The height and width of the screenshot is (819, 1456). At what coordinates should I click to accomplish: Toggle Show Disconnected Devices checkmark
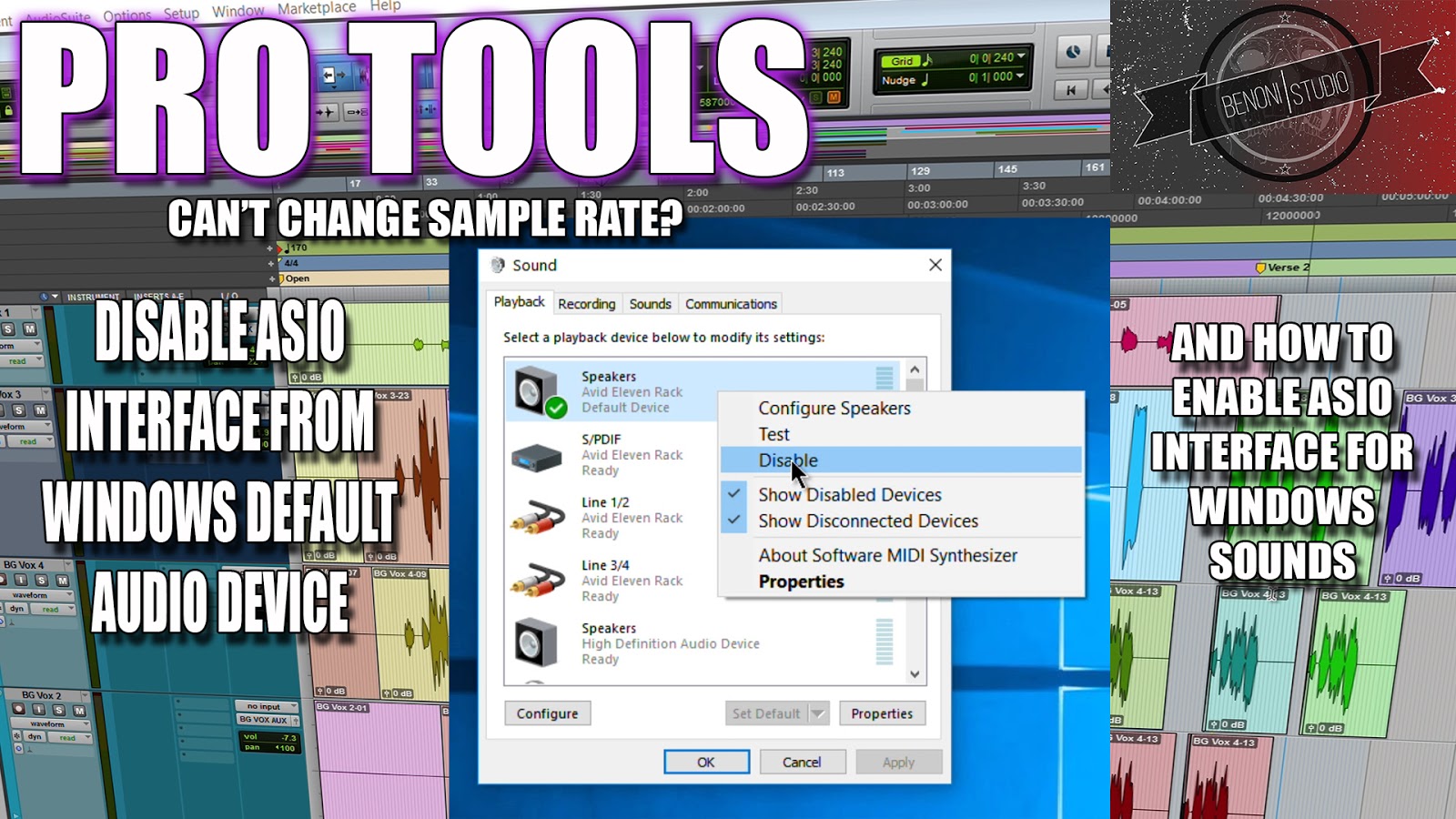(734, 520)
